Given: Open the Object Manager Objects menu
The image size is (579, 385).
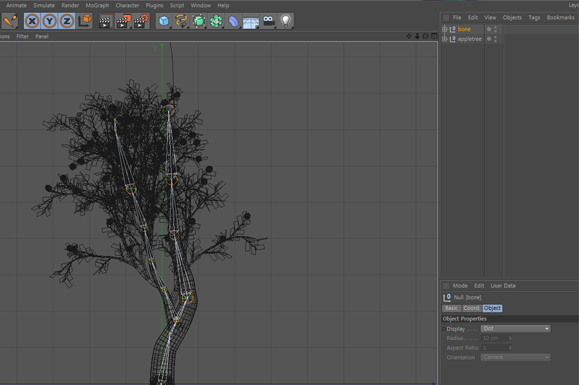Looking at the screenshot, I should [512, 17].
